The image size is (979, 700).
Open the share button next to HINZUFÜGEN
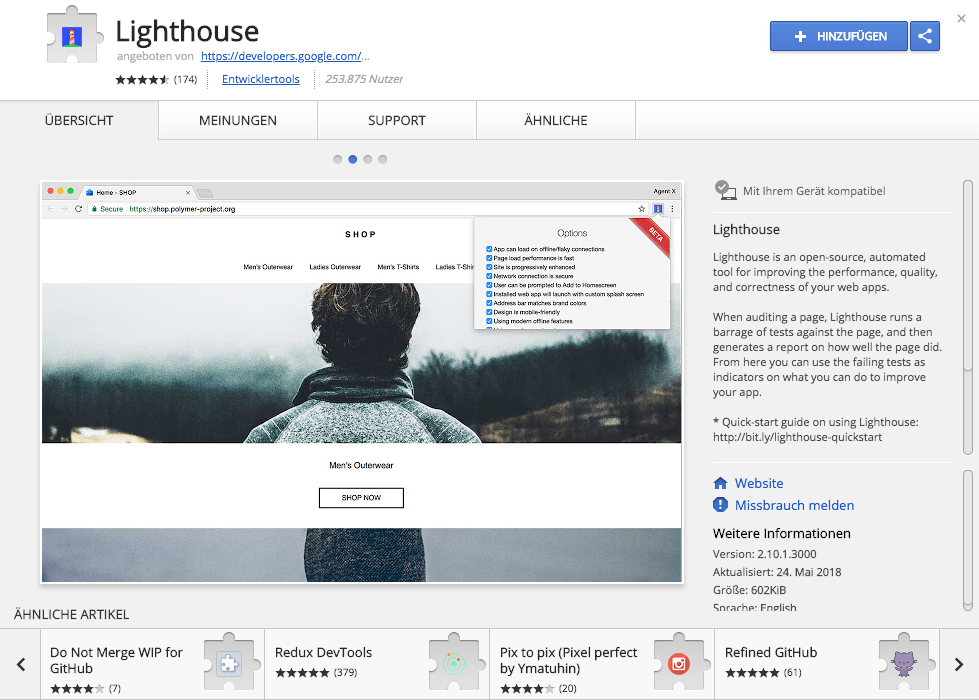[925, 36]
